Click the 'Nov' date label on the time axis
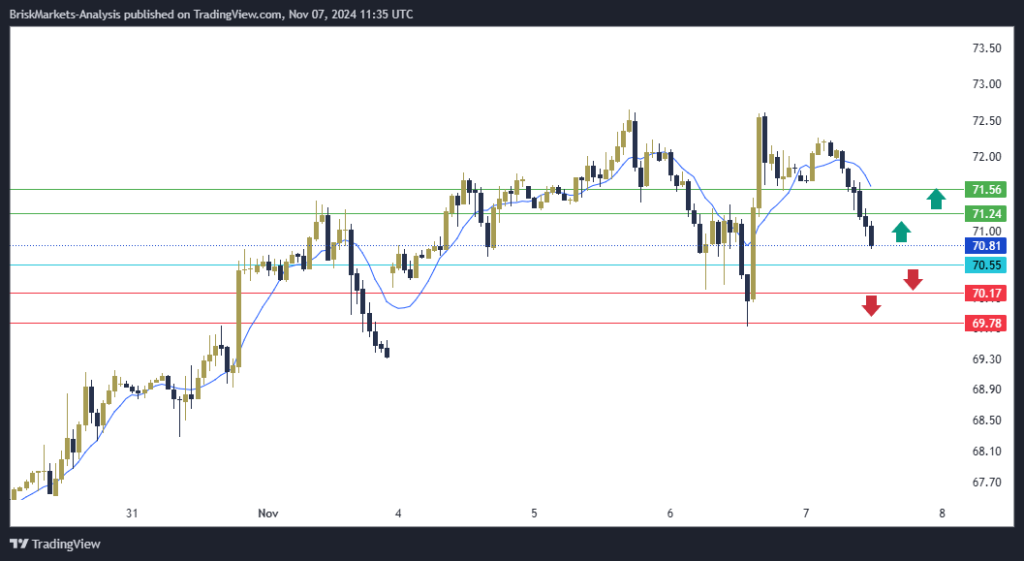Screen dimensions: 1024x561 point(267,513)
